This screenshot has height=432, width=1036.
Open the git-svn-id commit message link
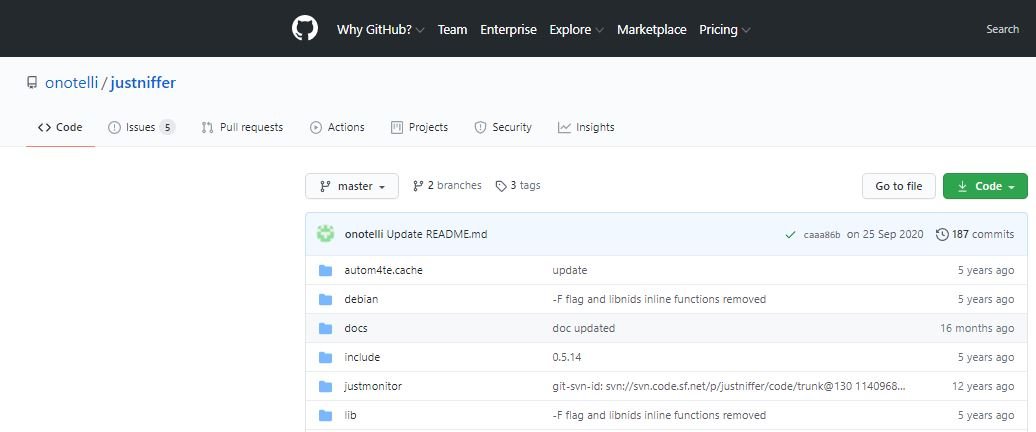tap(729, 386)
